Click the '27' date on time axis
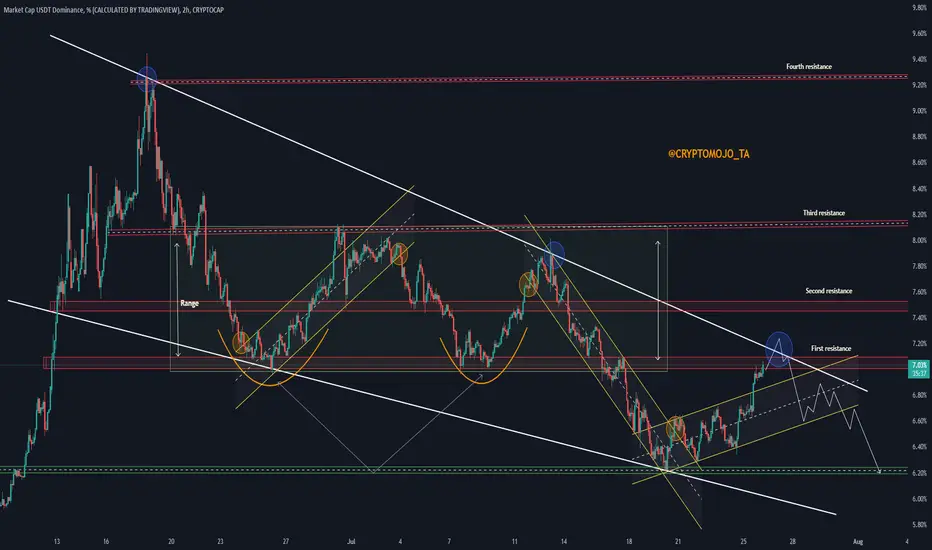This screenshot has height=550, width=932. (x=285, y=542)
